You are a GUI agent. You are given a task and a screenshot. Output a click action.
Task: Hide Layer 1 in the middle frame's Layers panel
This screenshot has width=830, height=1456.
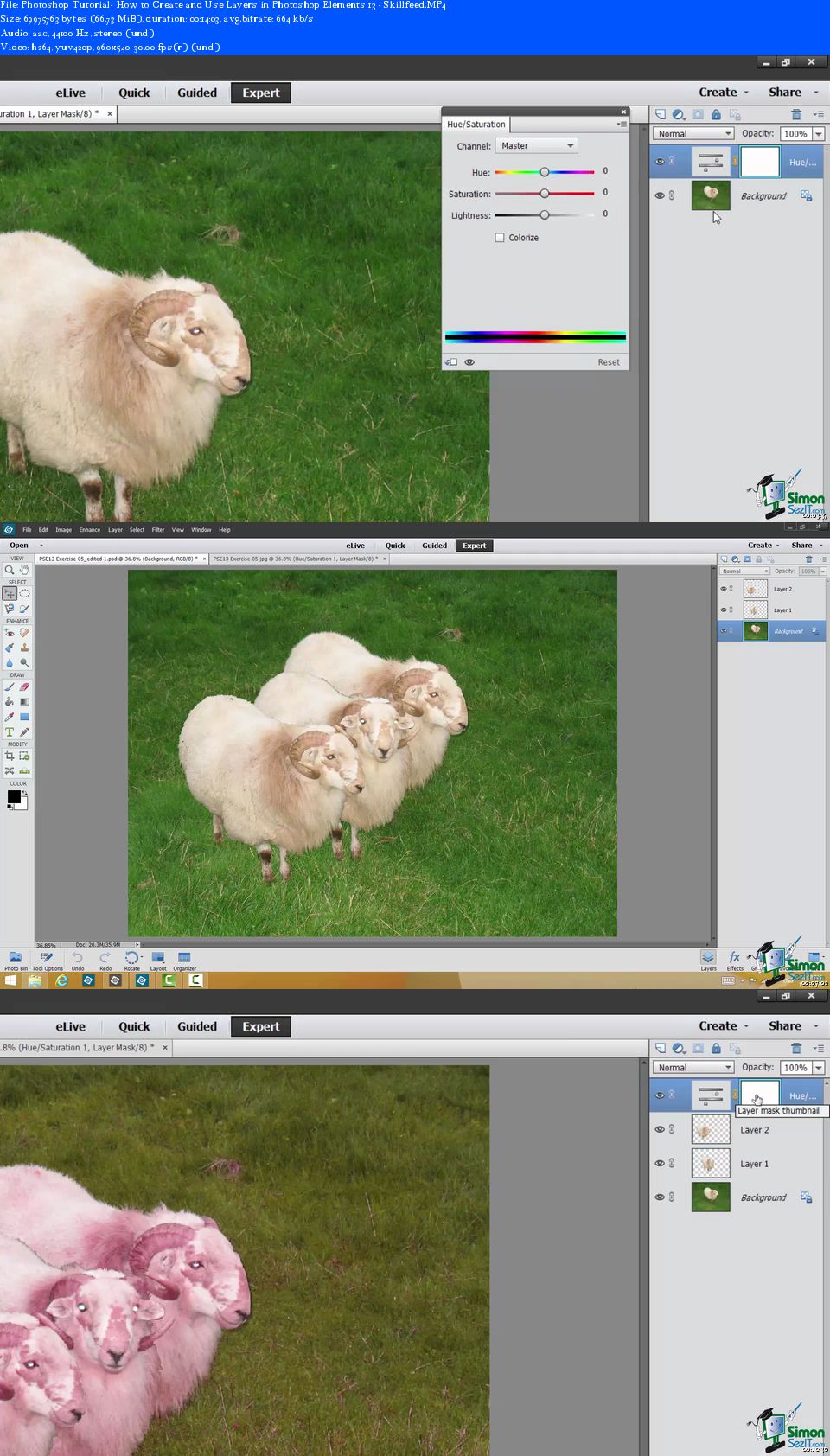(724, 610)
